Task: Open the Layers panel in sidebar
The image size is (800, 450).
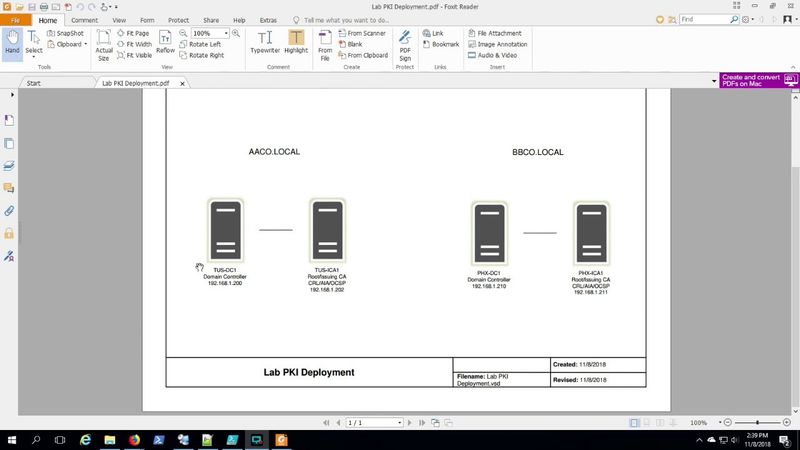Action: pyautogui.click(x=9, y=166)
